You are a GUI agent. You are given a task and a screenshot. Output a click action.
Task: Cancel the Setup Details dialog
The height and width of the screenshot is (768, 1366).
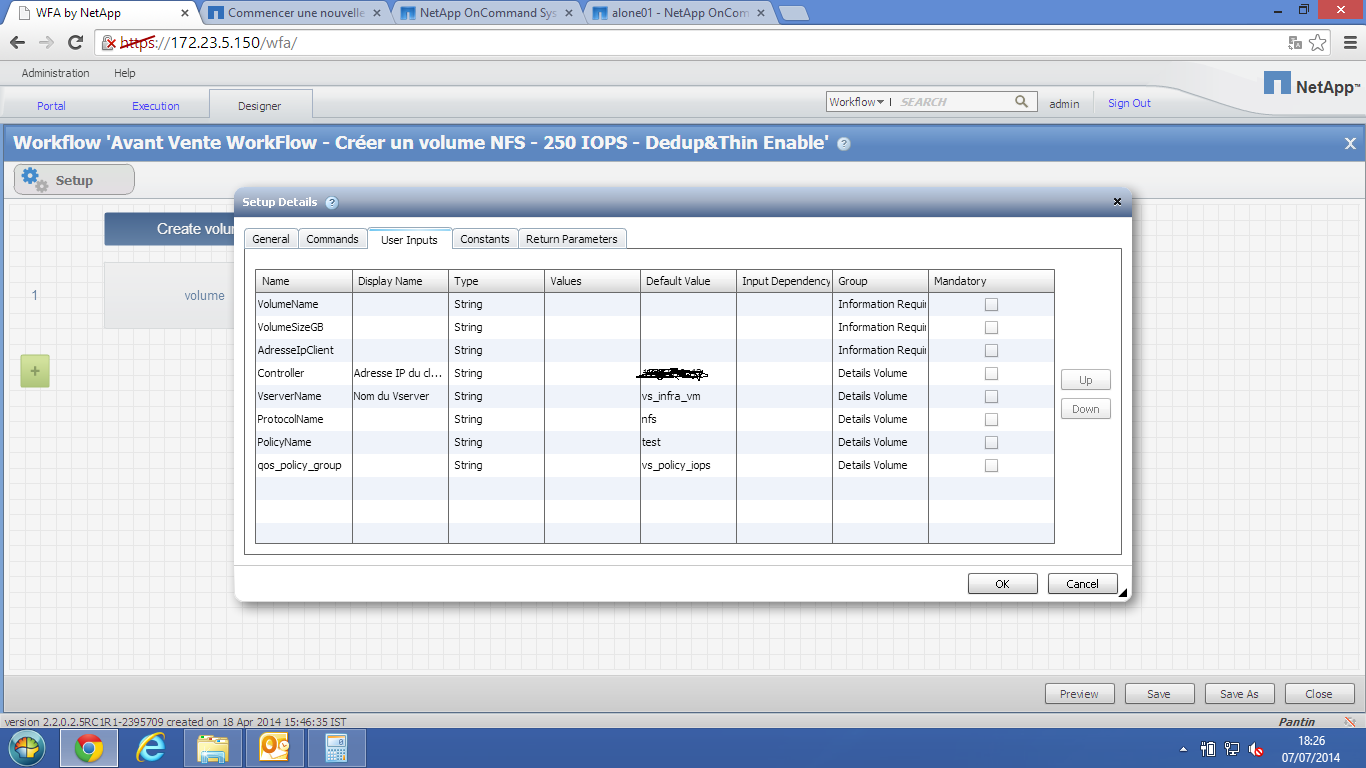pyautogui.click(x=1082, y=584)
